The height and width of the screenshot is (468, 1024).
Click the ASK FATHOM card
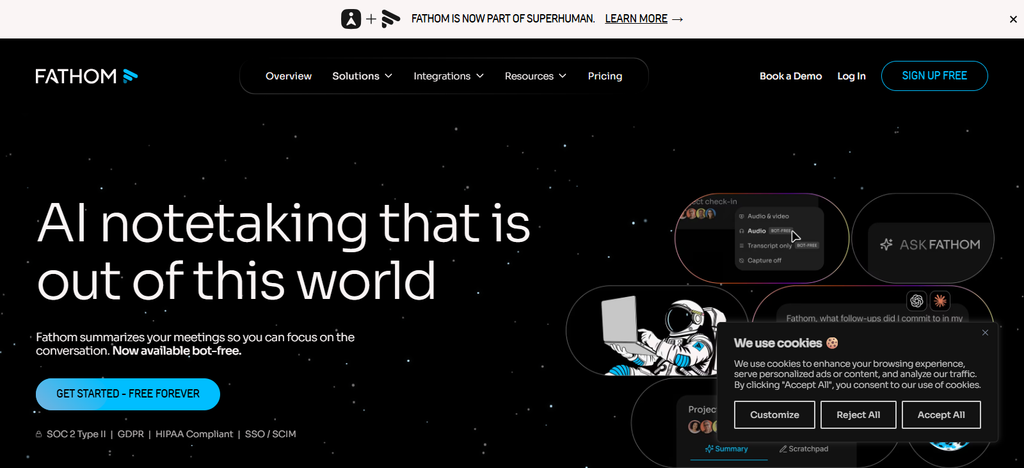pyautogui.click(x=923, y=238)
